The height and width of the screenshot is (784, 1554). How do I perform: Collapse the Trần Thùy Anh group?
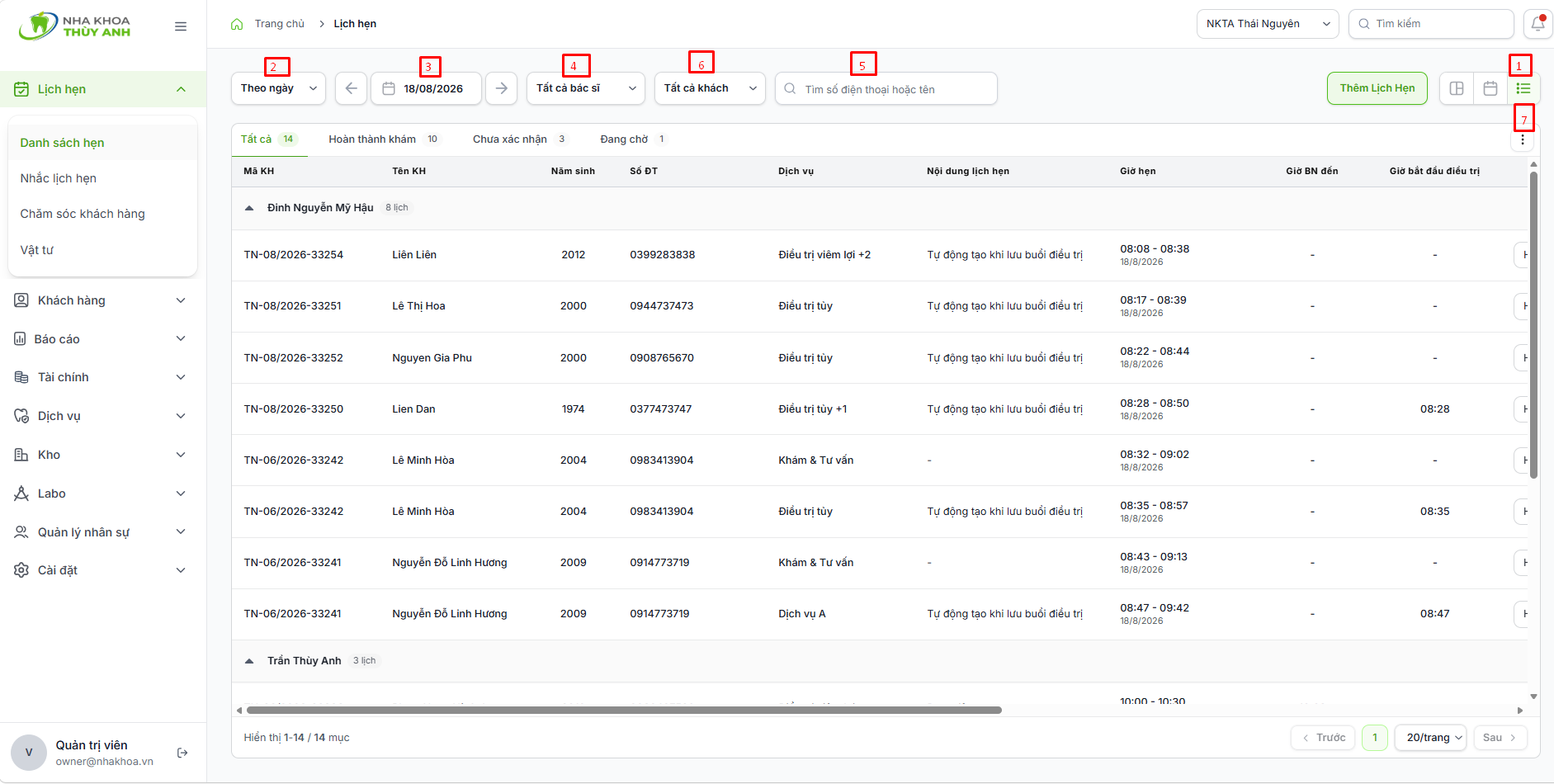click(x=249, y=661)
